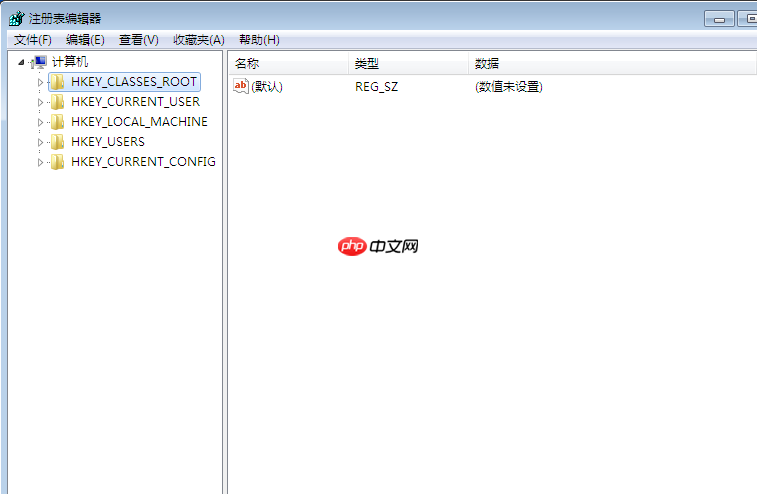Click the HKEY_USERS folder icon

57,142
